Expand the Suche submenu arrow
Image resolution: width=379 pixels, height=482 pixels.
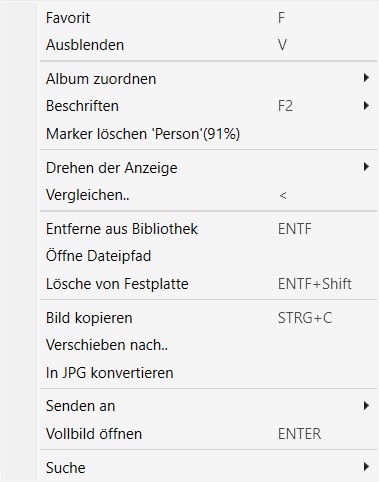click(366, 467)
